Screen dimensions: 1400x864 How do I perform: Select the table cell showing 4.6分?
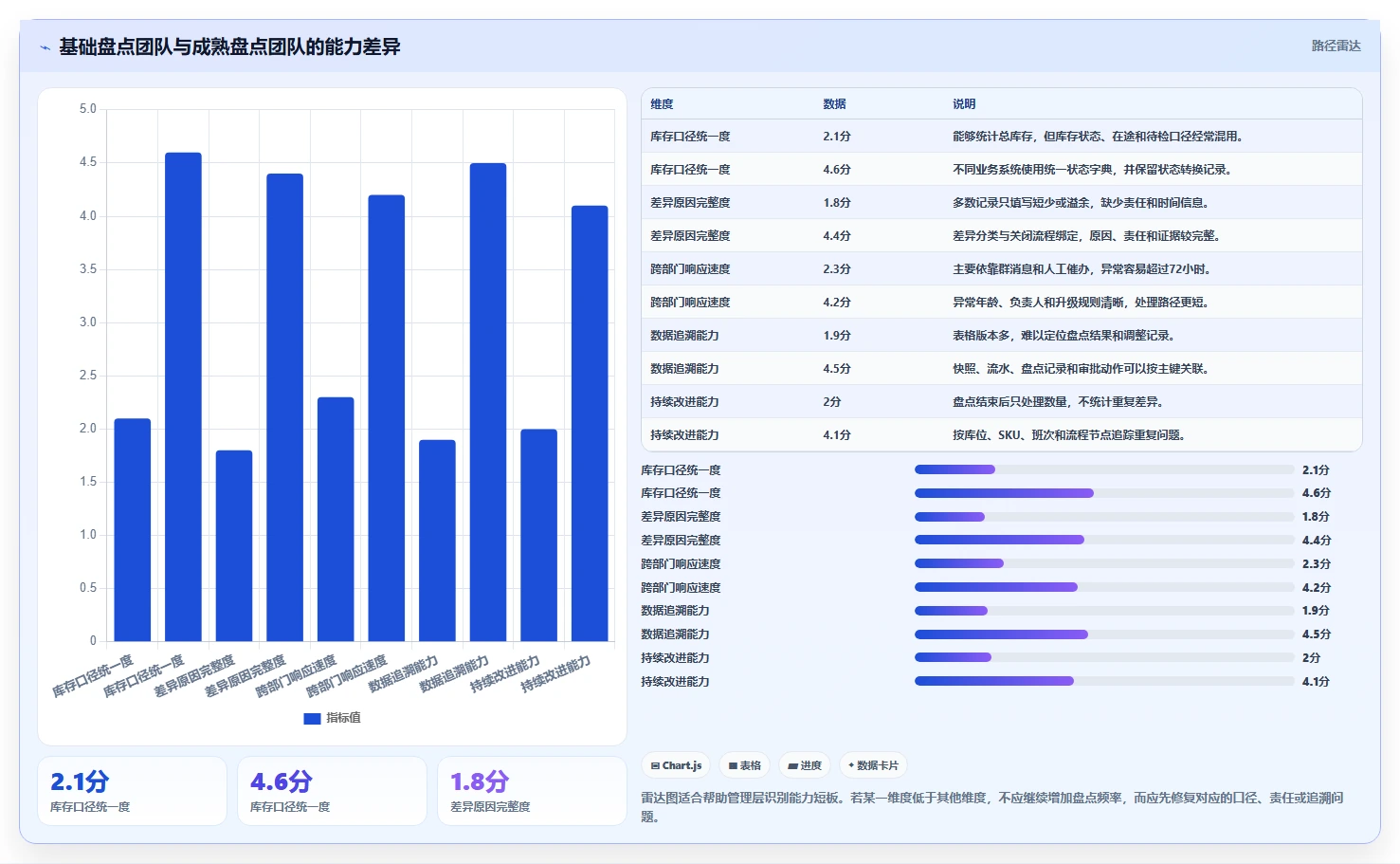pyautogui.click(x=837, y=170)
